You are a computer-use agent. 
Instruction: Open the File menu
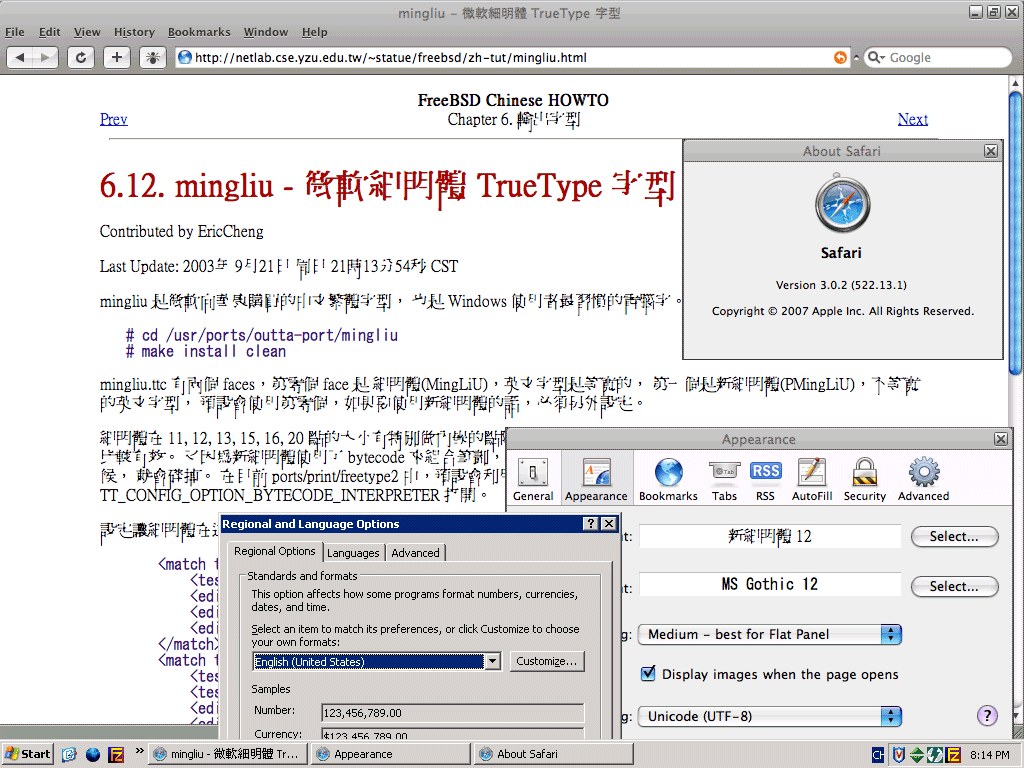(x=14, y=32)
